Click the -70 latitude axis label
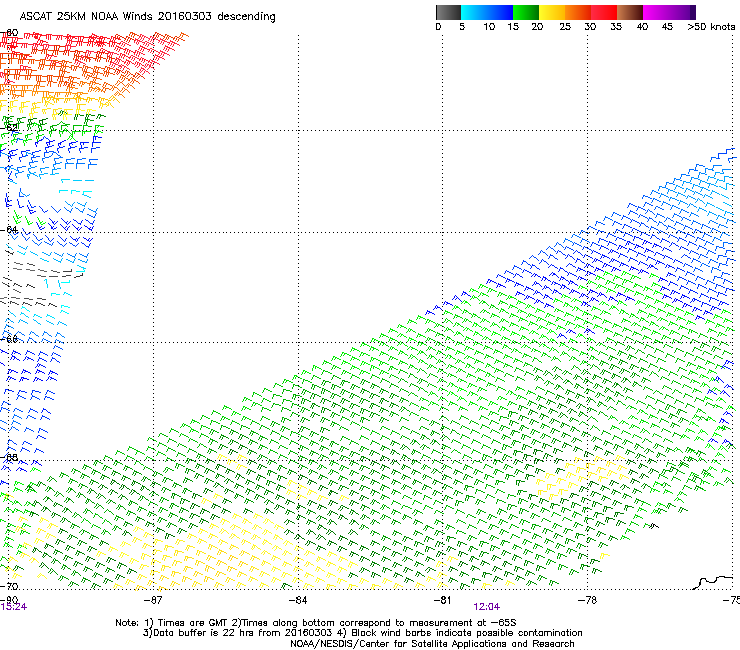Viewport: 740px width, 650px height. click(9, 587)
